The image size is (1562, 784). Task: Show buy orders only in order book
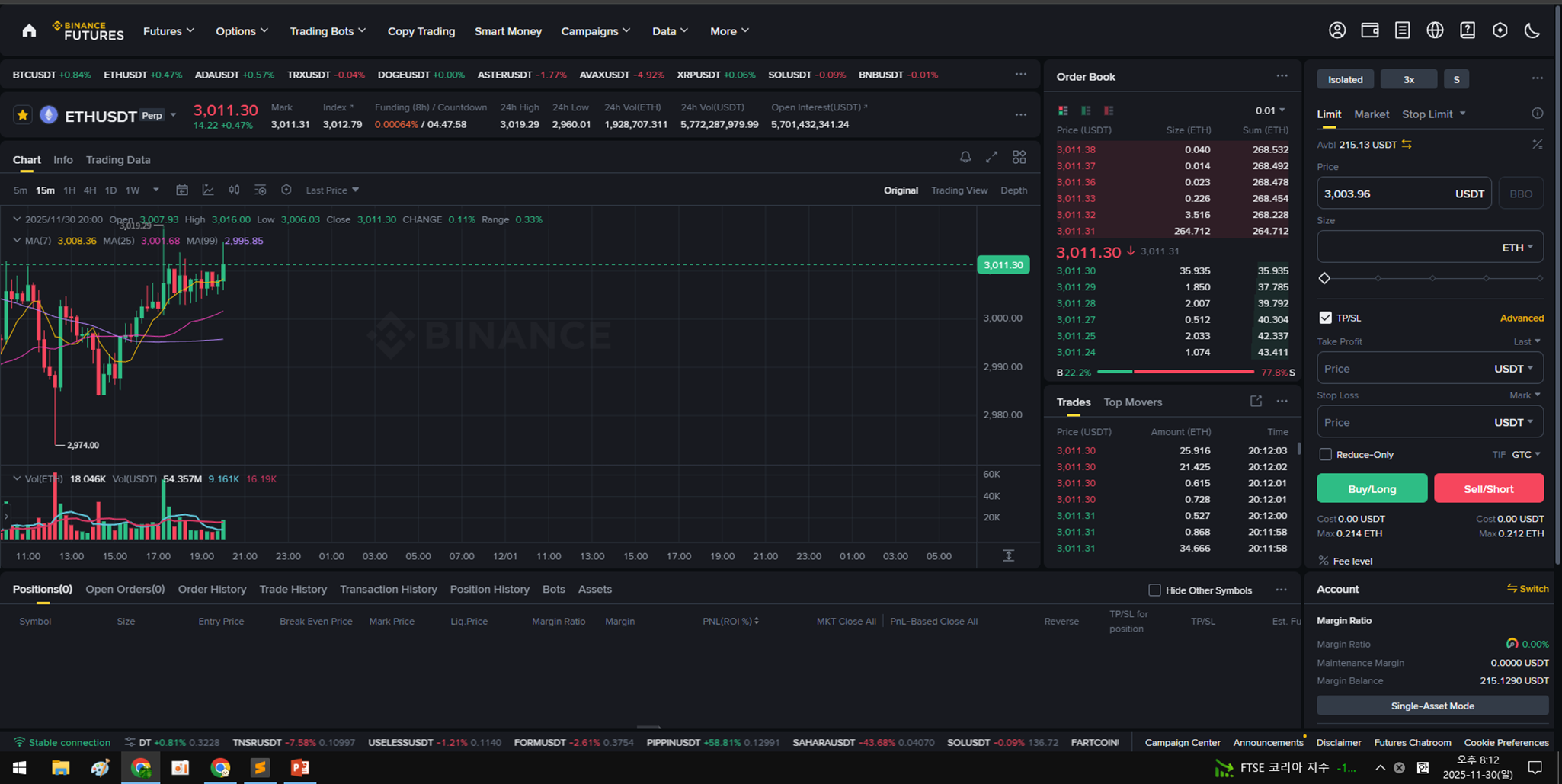tap(1086, 110)
